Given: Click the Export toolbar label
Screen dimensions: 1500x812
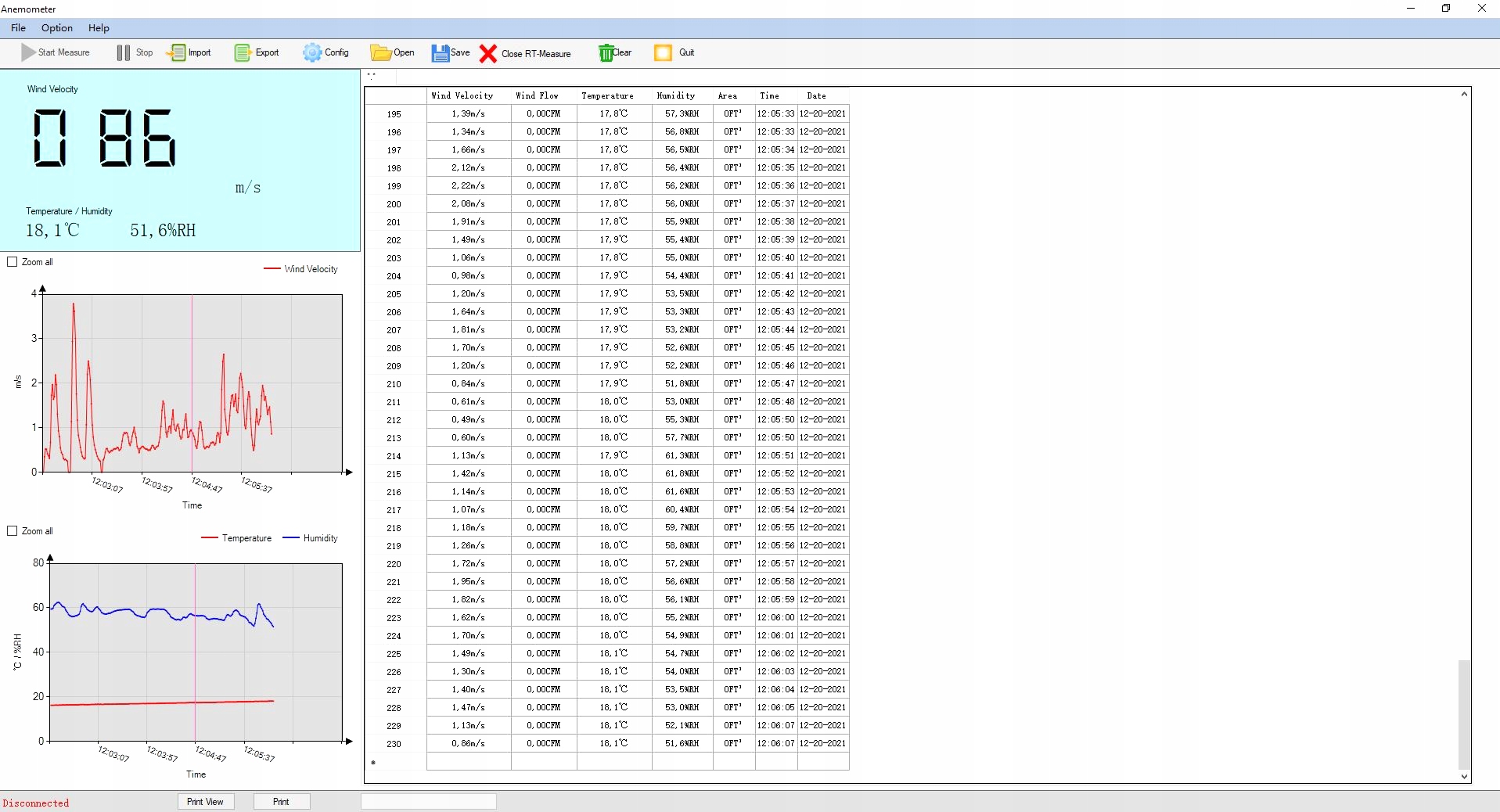Looking at the screenshot, I should [267, 52].
